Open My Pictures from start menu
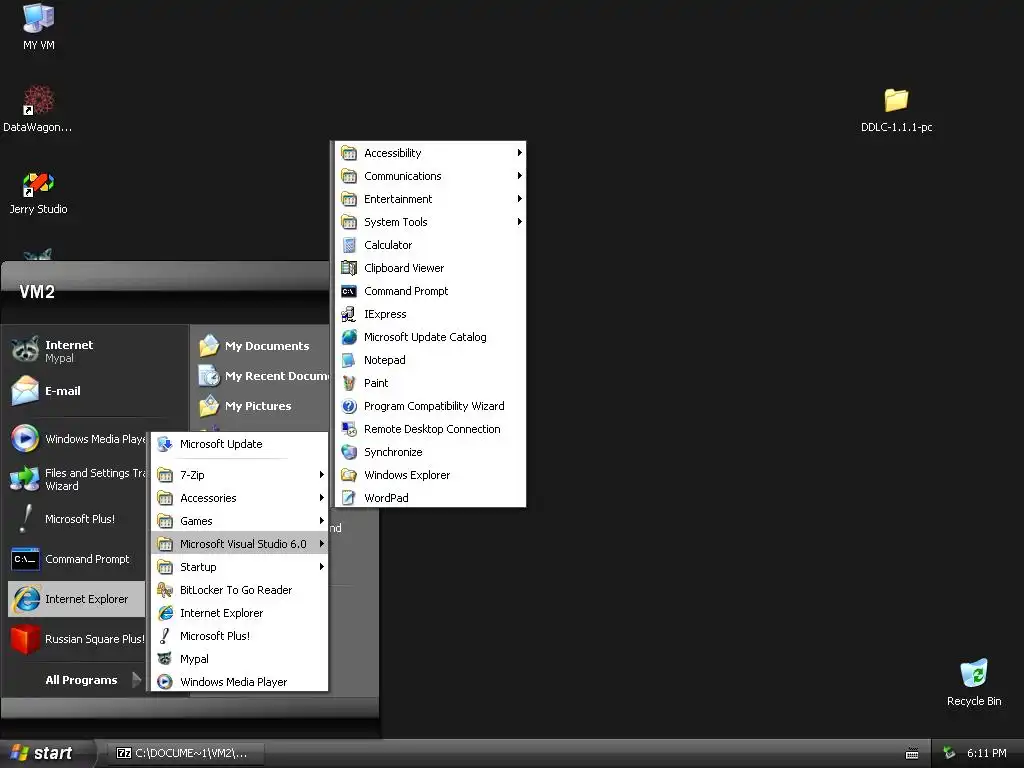Screen dimensions: 1024x768 click(x=261, y=406)
